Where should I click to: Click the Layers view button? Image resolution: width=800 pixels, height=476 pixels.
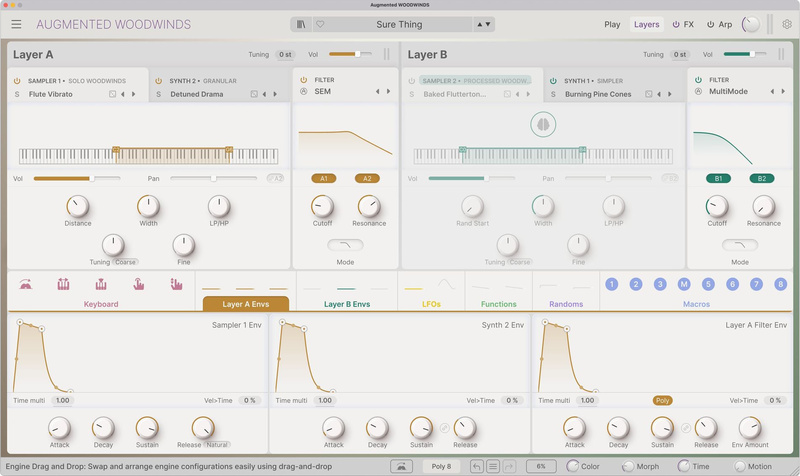[x=646, y=24]
